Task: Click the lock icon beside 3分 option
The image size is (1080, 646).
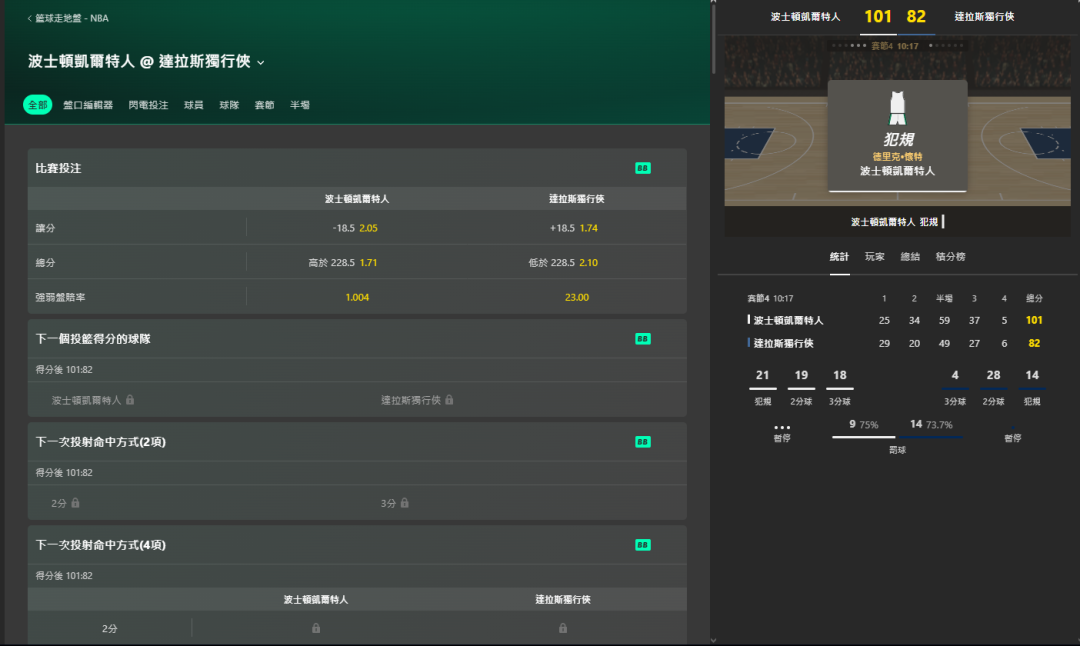Action: coord(405,503)
